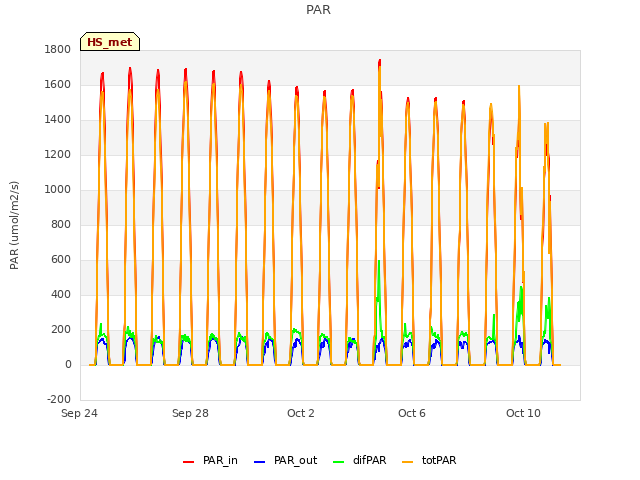640x480 pixels.
Task: Click the orange totPAR legend swatch
Action: click(x=407, y=462)
